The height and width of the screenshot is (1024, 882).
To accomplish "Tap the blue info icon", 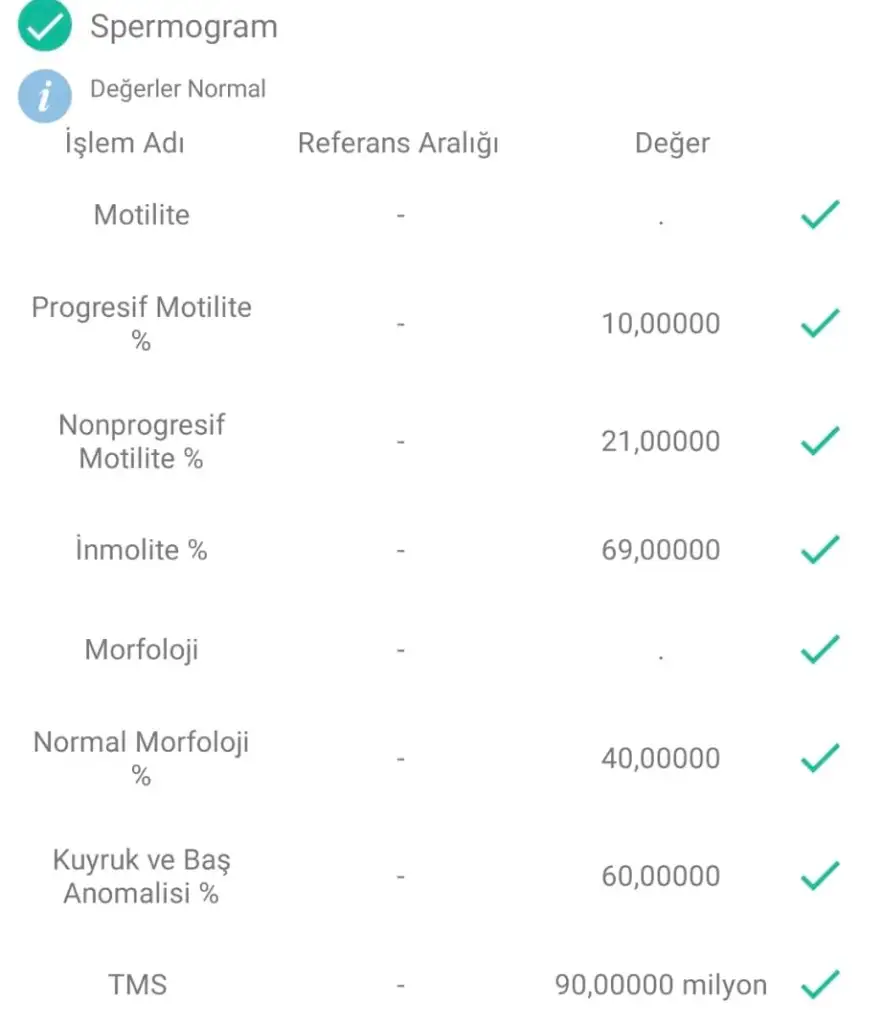I will click(x=45, y=97).
